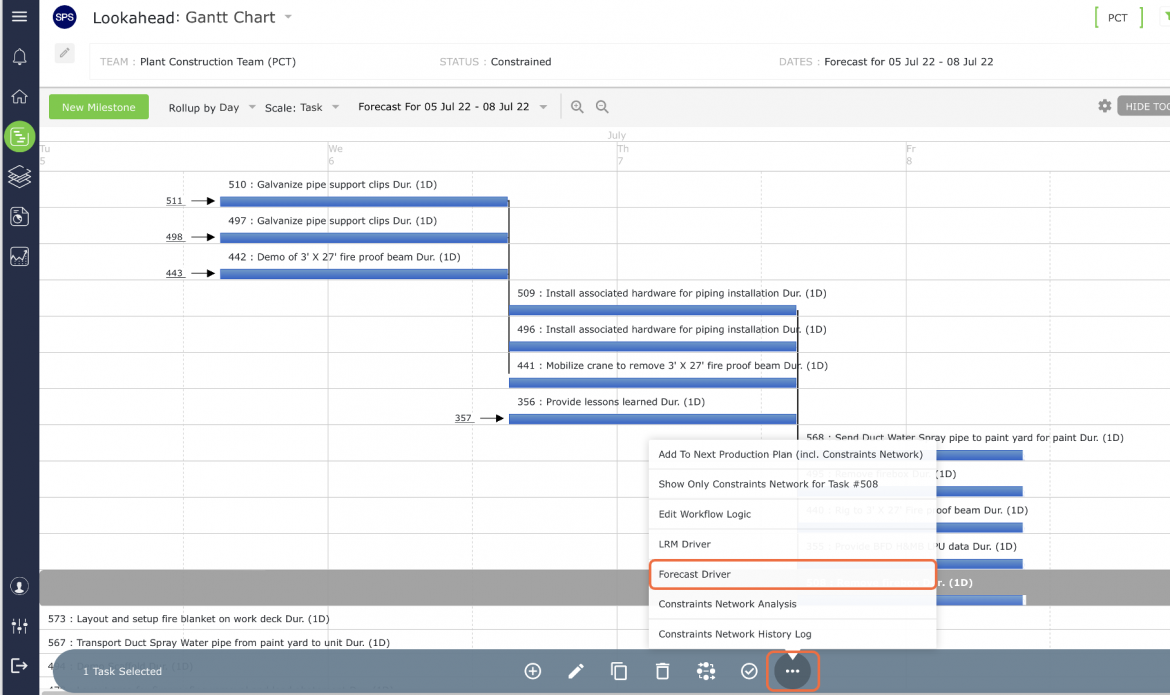Click the edit pencil in bottom toolbar
Viewport: 1170px width, 695px height.
575,671
